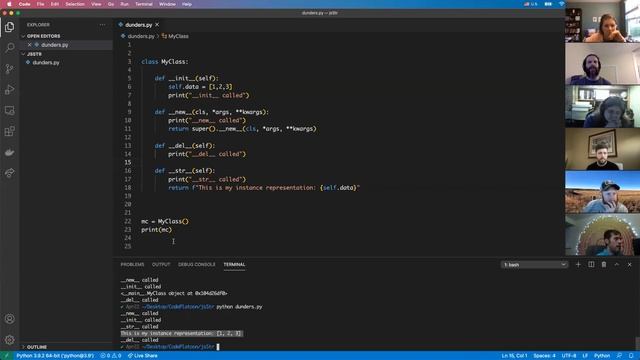Image resolution: width=640 pixels, height=360 pixels.
Task: Select the dunders.py editor tab
Action: pos(138,25)
